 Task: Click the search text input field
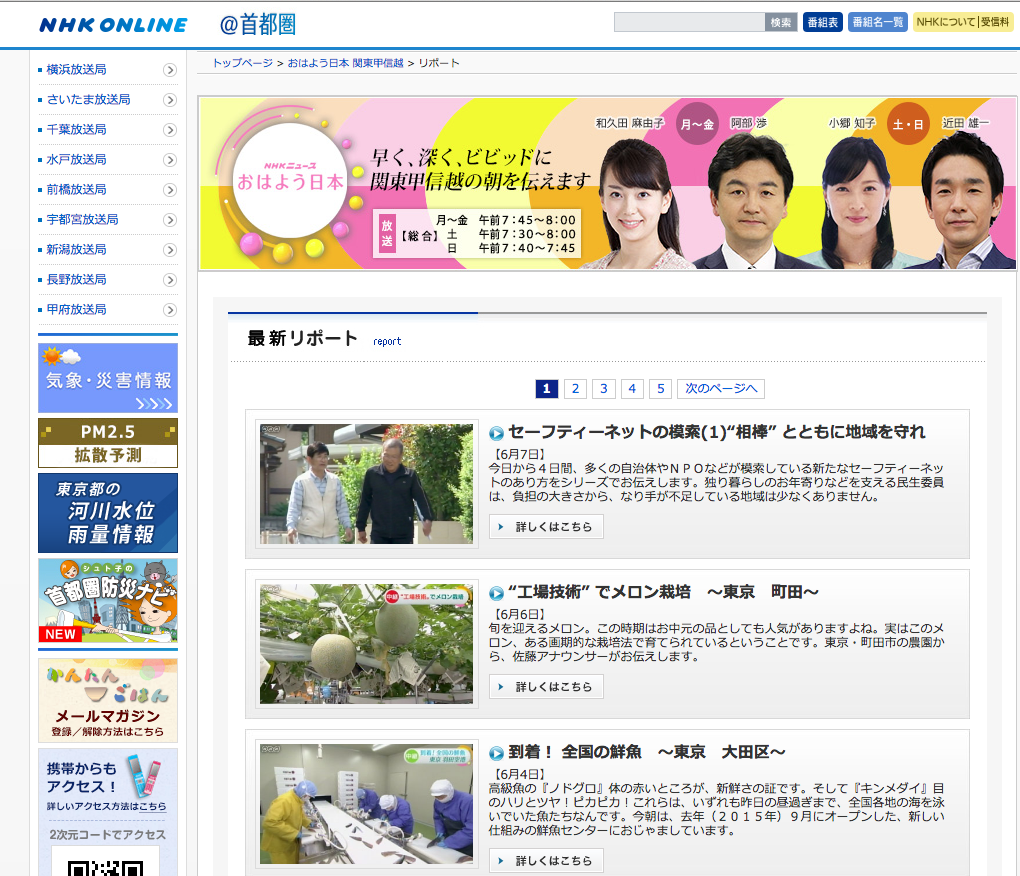pyautogui.click(x=689, y=22)
